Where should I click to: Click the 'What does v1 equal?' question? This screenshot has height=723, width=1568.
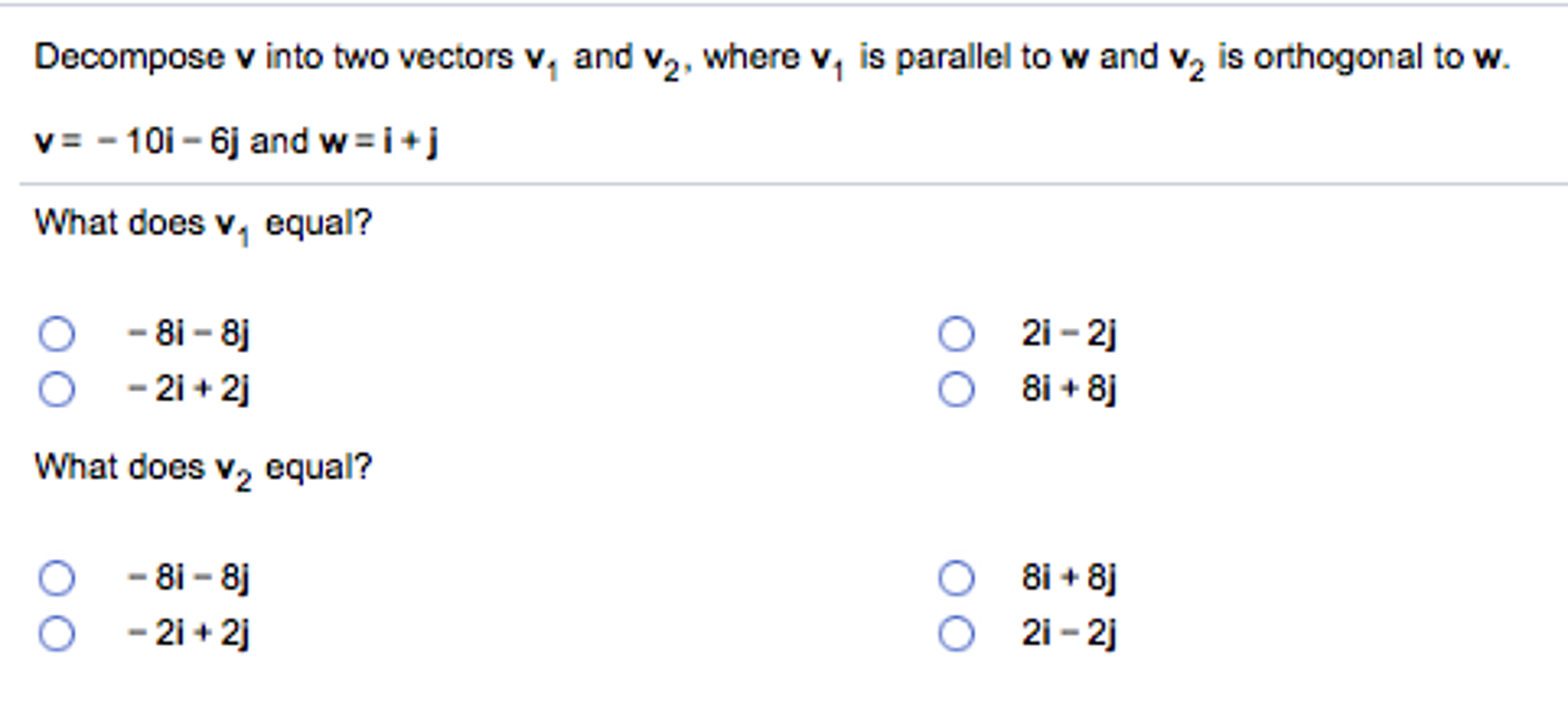[x=203, y=226]
